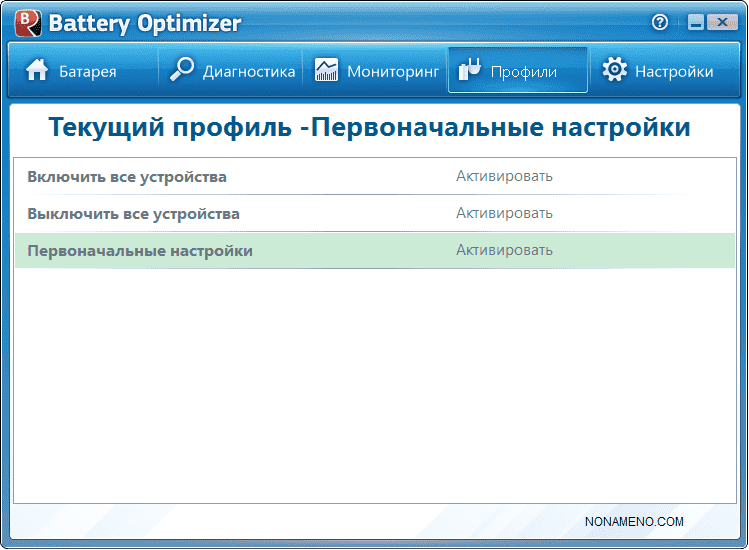Select the Настройки tab label

click(x=674, y=71)
